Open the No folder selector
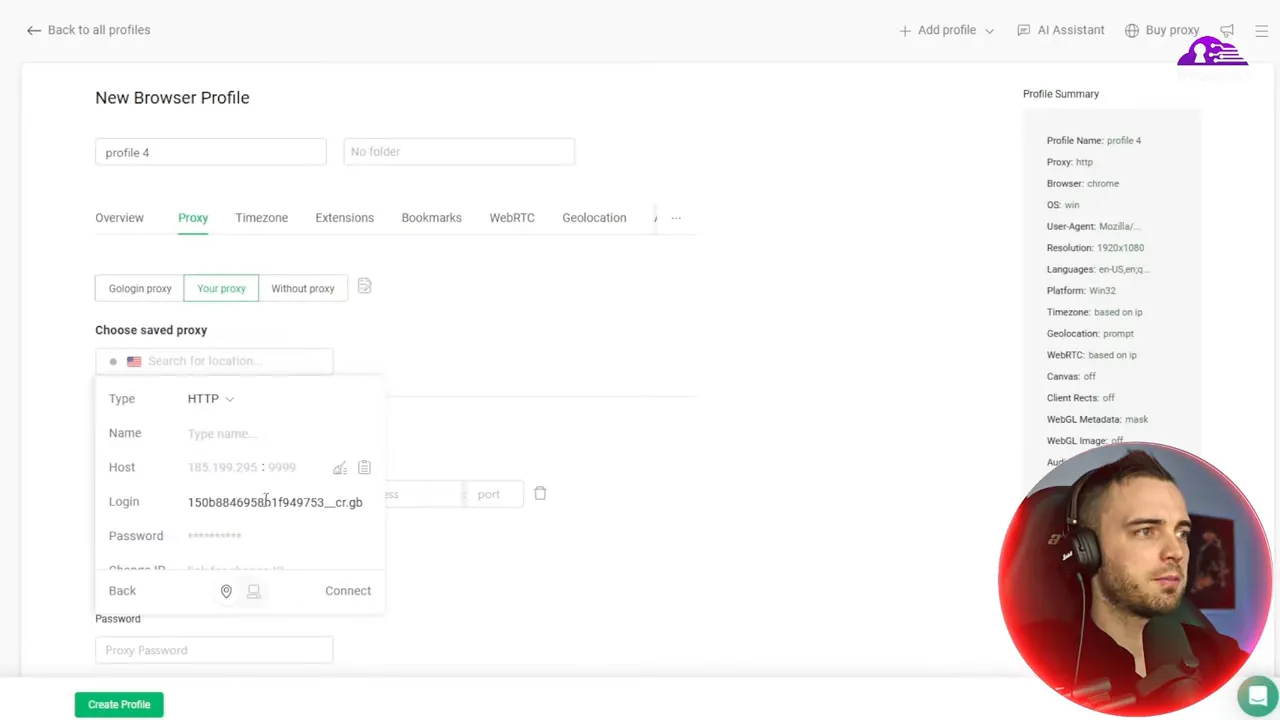Viewport: 1280px width, 720px height. click(458, 151)
